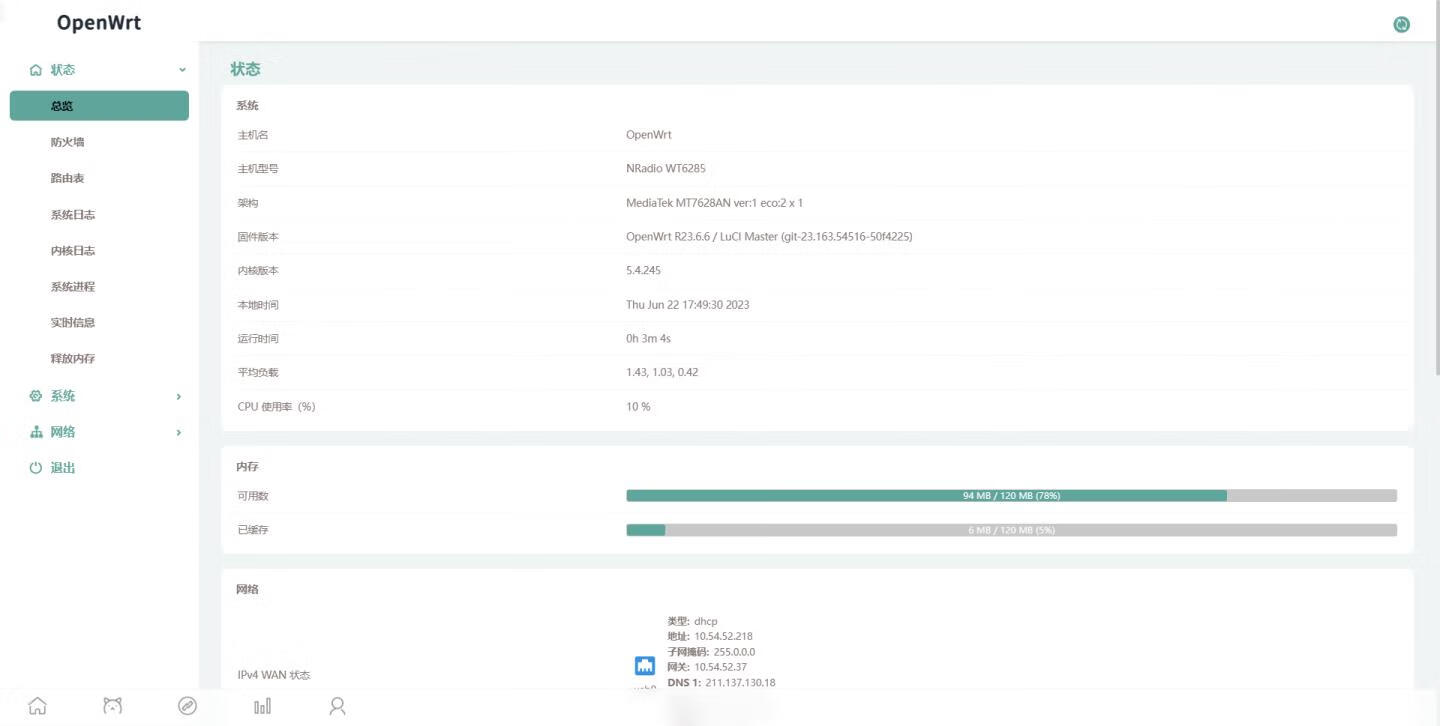
Task: Click the CPU 使用率 label
Action: (x=276, y=407)
